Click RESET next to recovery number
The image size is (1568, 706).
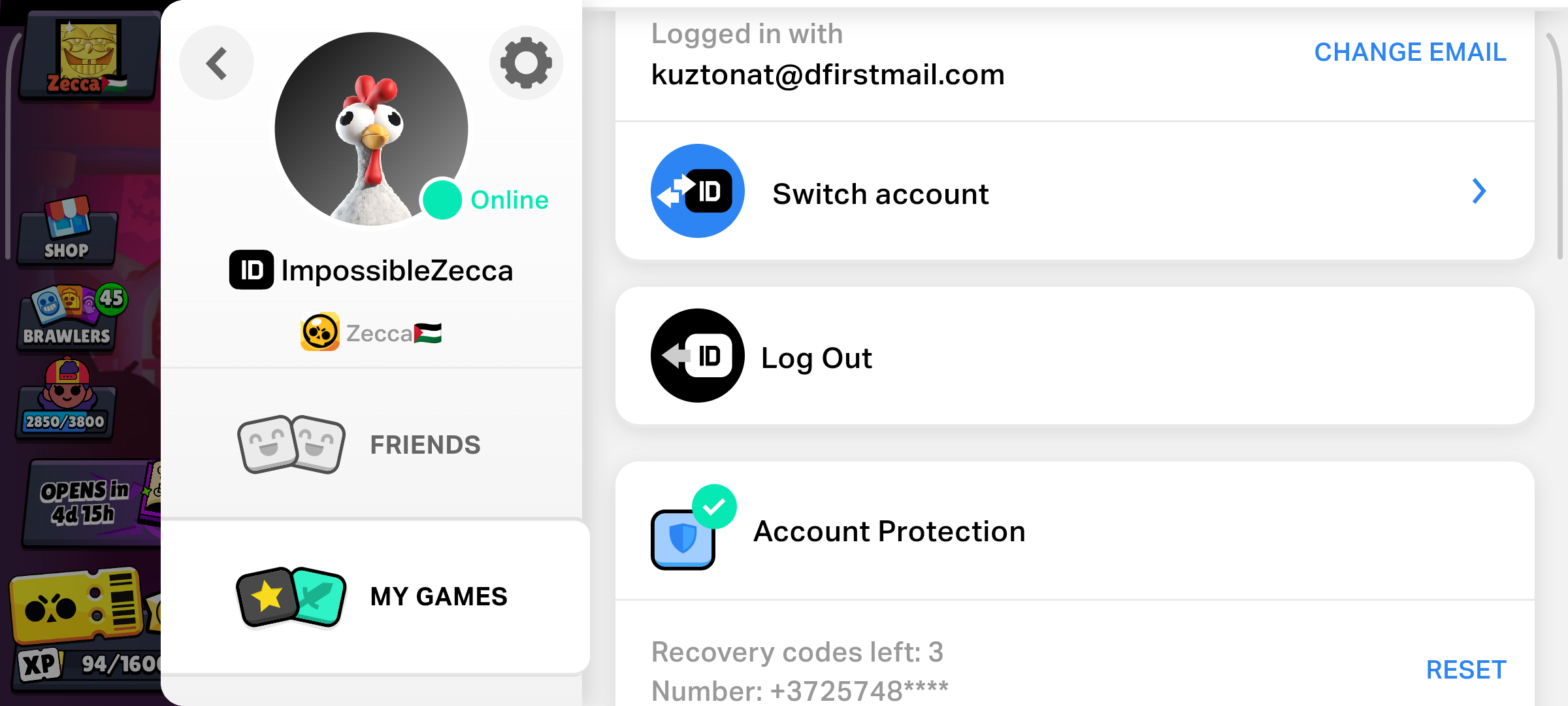click(x=1466, y=669)
